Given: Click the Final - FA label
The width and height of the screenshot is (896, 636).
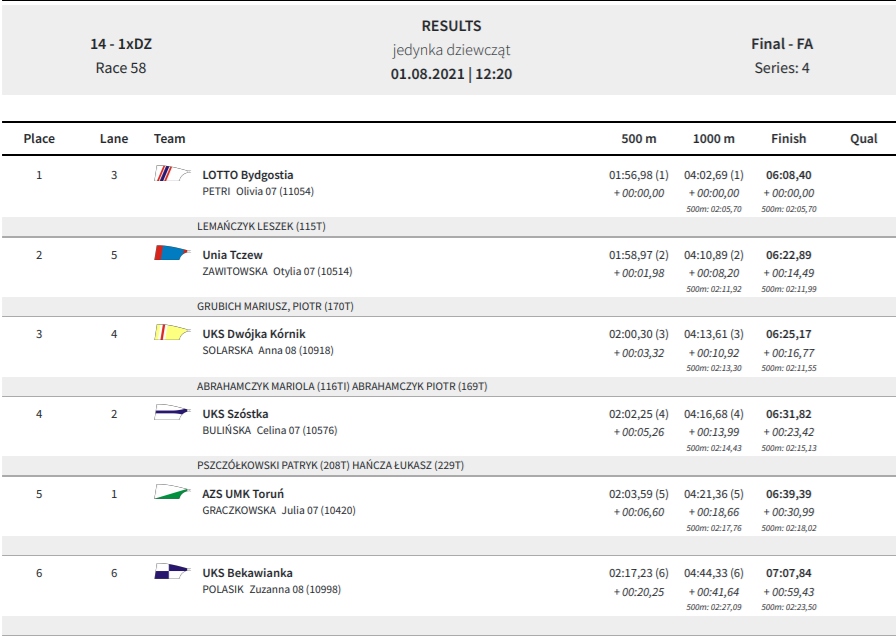Looking at the screenshot, I should [782, 44].
